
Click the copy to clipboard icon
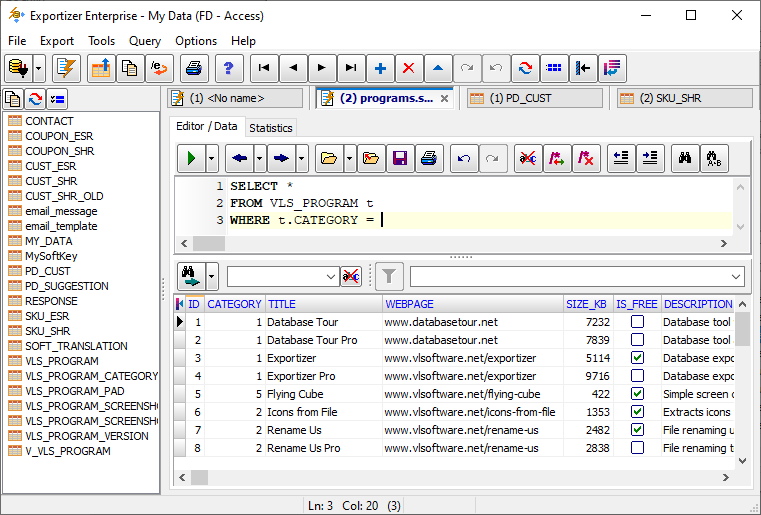click(x=130, y=68)
